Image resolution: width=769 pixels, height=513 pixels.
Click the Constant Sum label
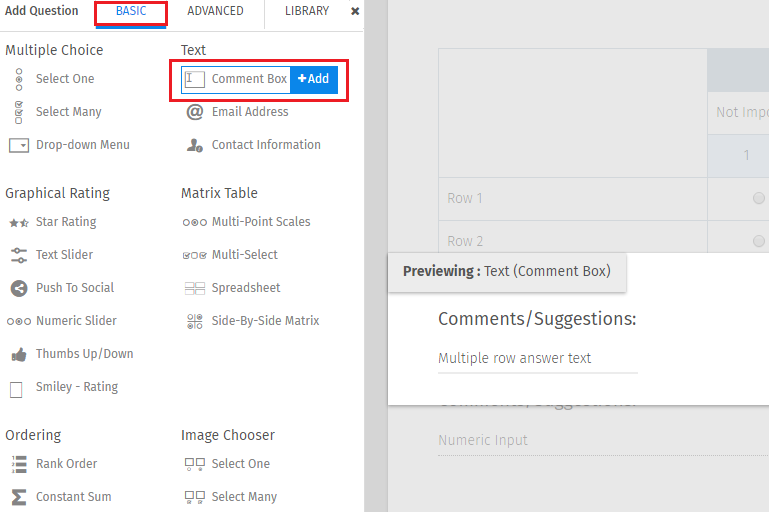coord(74,497)
